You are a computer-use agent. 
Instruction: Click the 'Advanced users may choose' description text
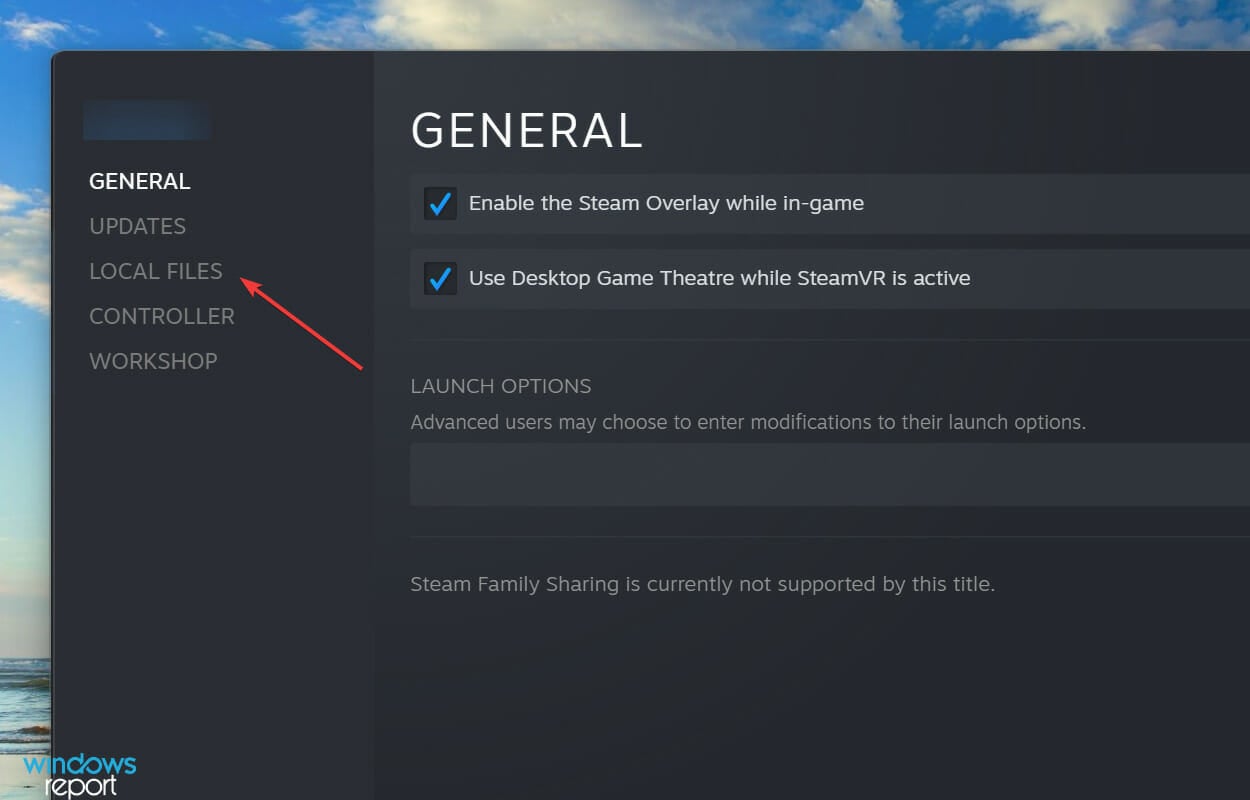pos(748,422)
